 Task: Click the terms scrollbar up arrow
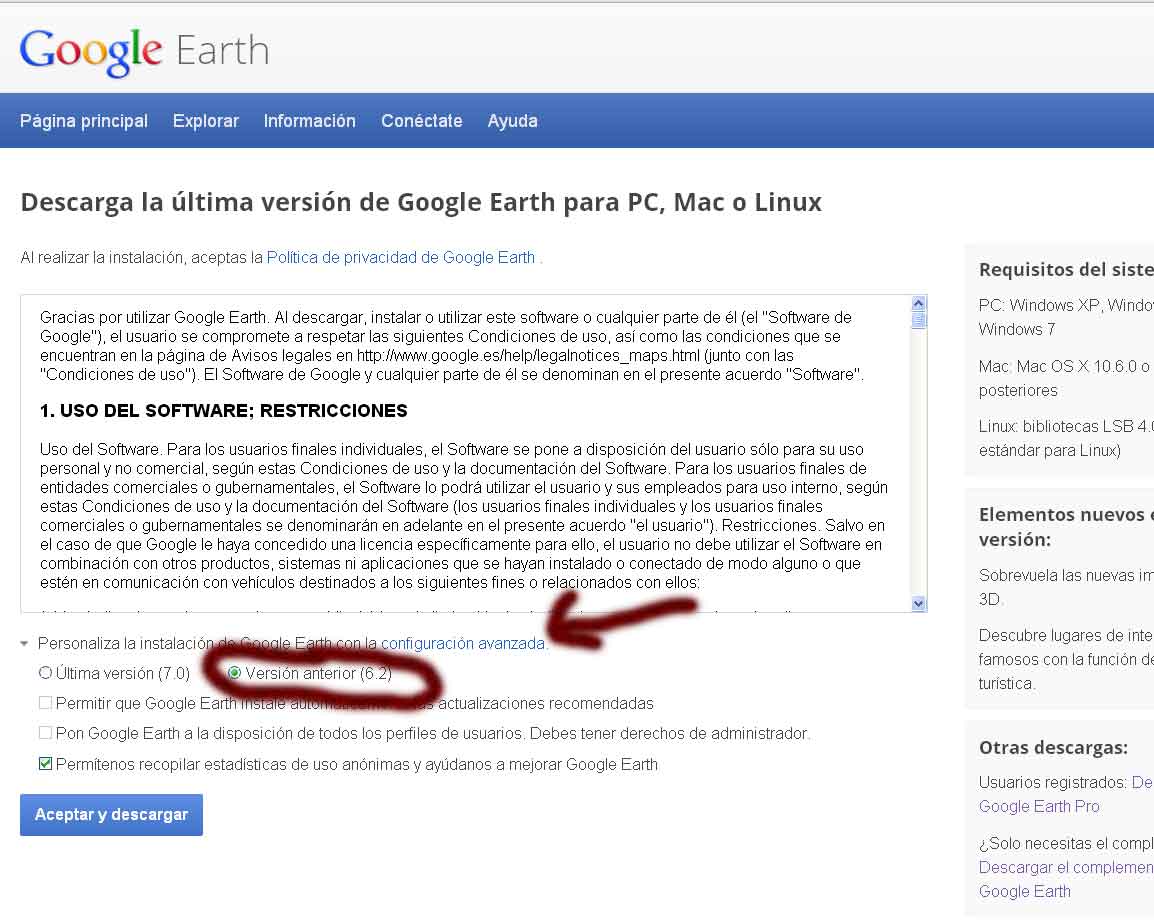pyautogui.click(x=918, y=303)
